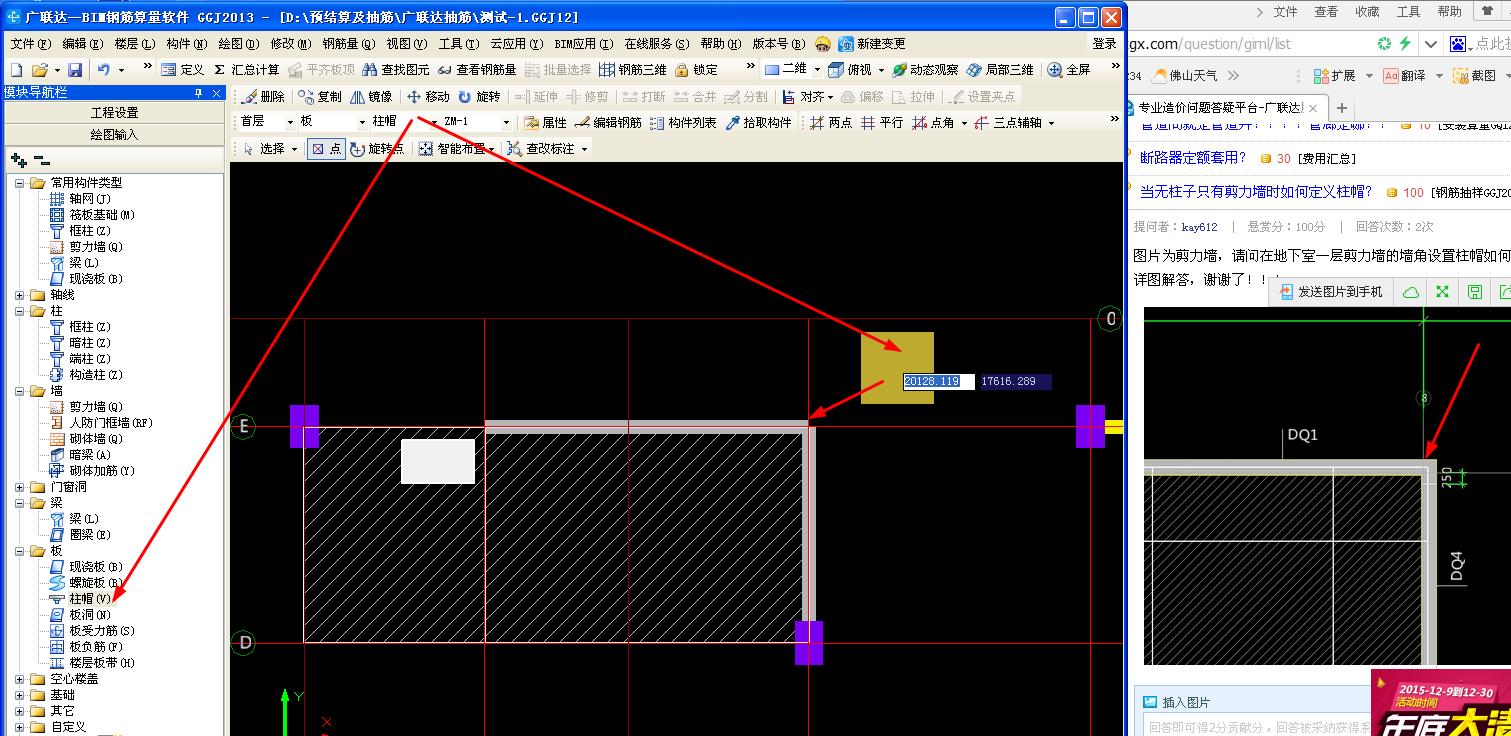
Task: Open the 板 component type dropdown
Action: (362, 122)
